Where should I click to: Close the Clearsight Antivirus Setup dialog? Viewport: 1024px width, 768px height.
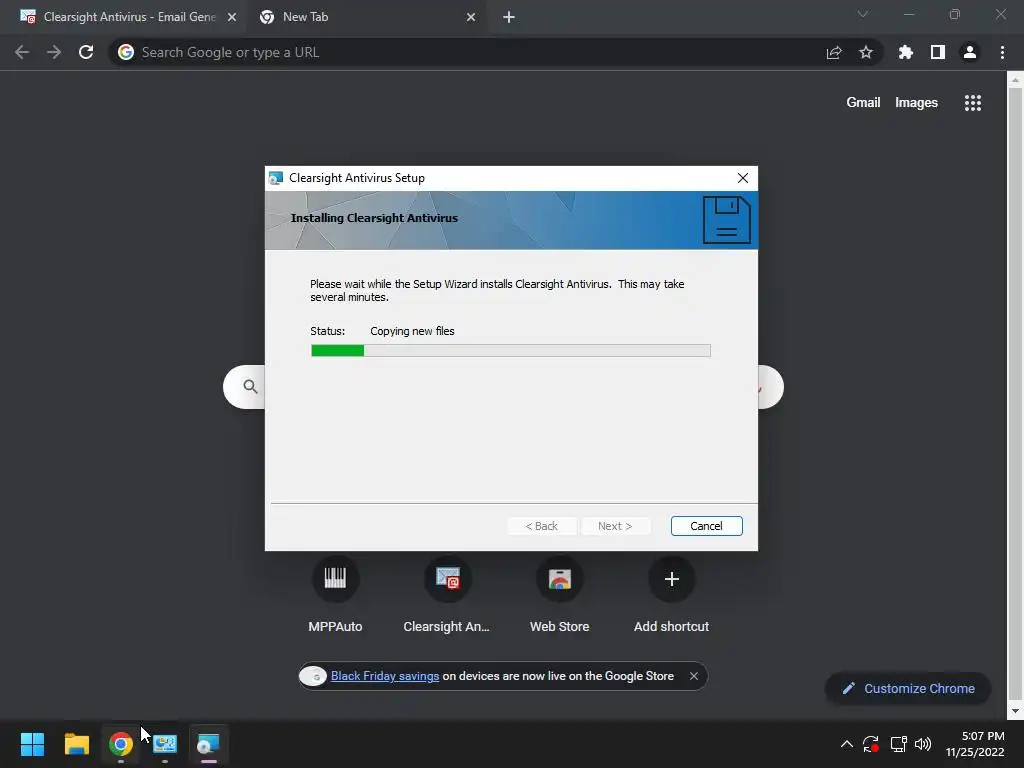click(x=743, y=178)
